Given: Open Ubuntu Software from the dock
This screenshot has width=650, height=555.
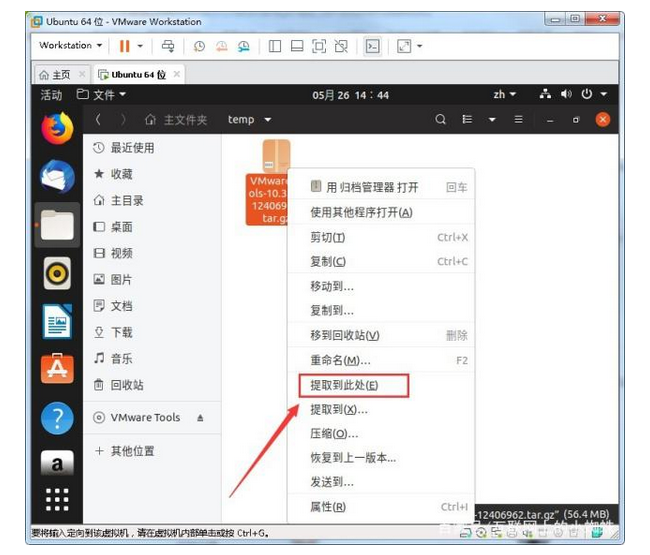Looking at the screenshot, I should [57, 369].
